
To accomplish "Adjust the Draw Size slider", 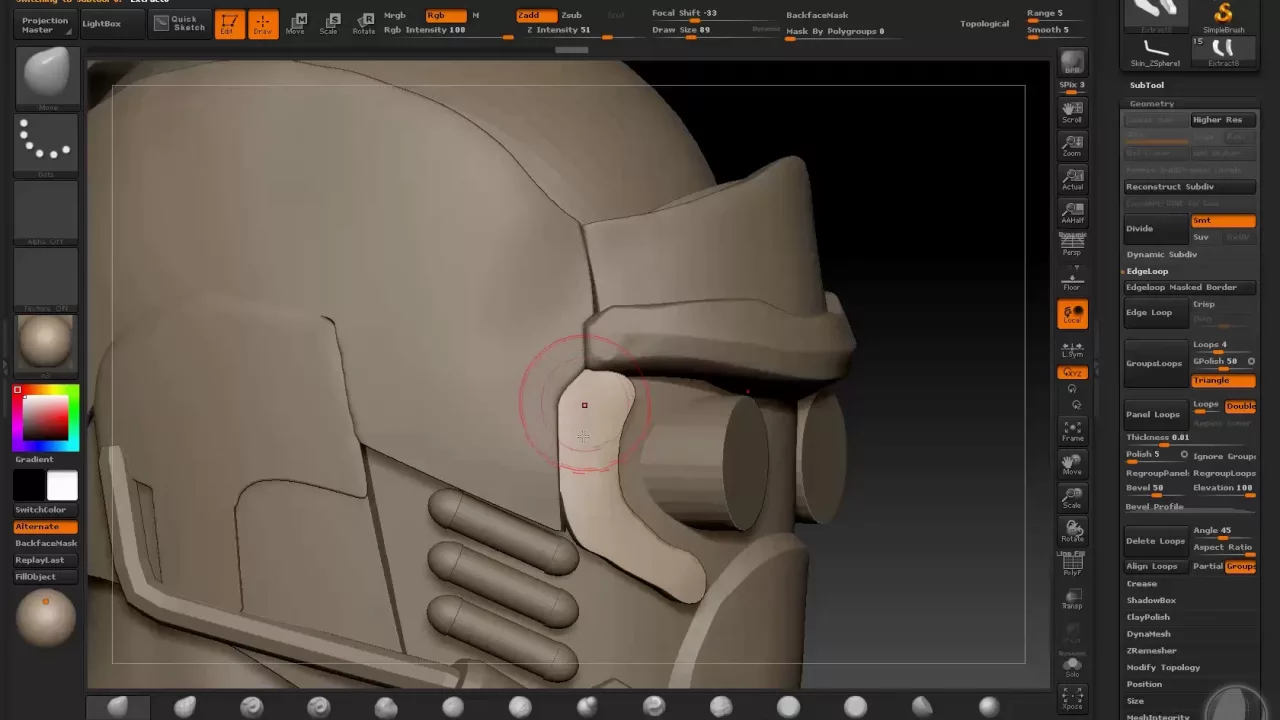I will (x=700, y=31).
